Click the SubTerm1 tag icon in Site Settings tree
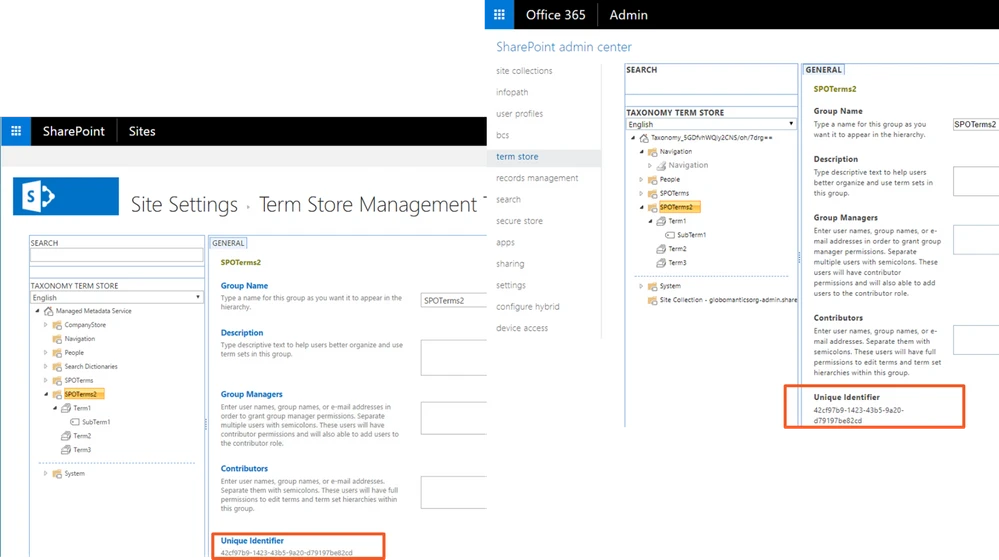This screenshot has width=999, height=560. point(75,422)
